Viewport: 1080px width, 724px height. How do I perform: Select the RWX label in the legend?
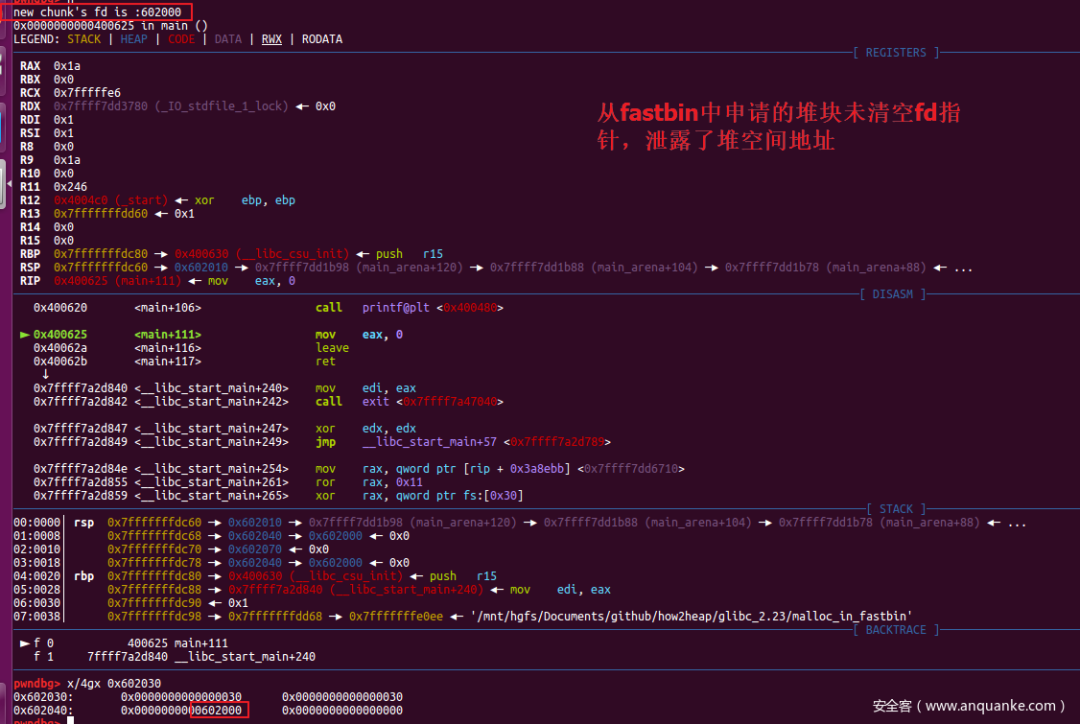(271, 39)
